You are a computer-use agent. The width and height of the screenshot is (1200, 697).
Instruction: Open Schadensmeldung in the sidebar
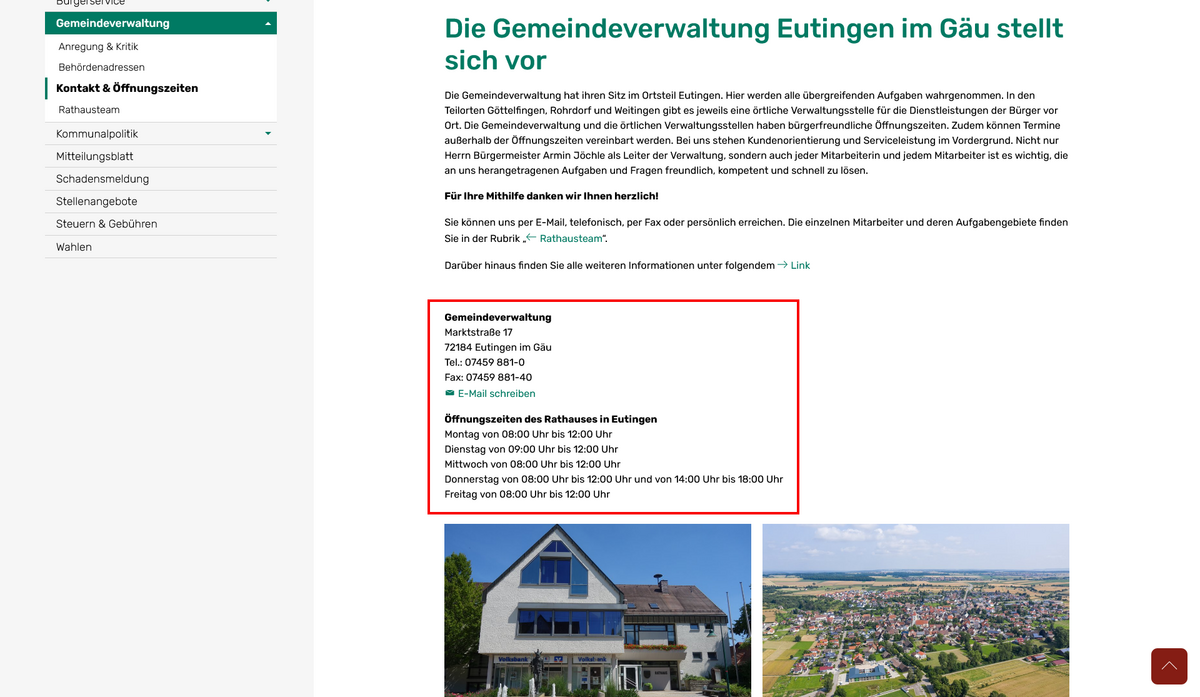(102, 179)
